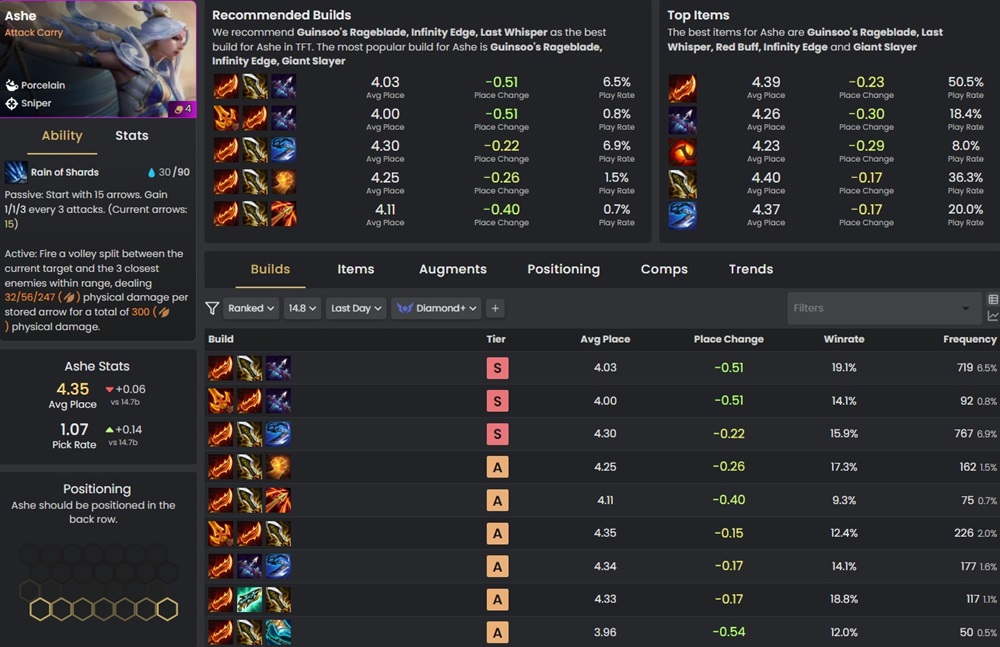Click the Porcelain trait icon
Viewport: 1000px width, 647px height.
point(11,85)
